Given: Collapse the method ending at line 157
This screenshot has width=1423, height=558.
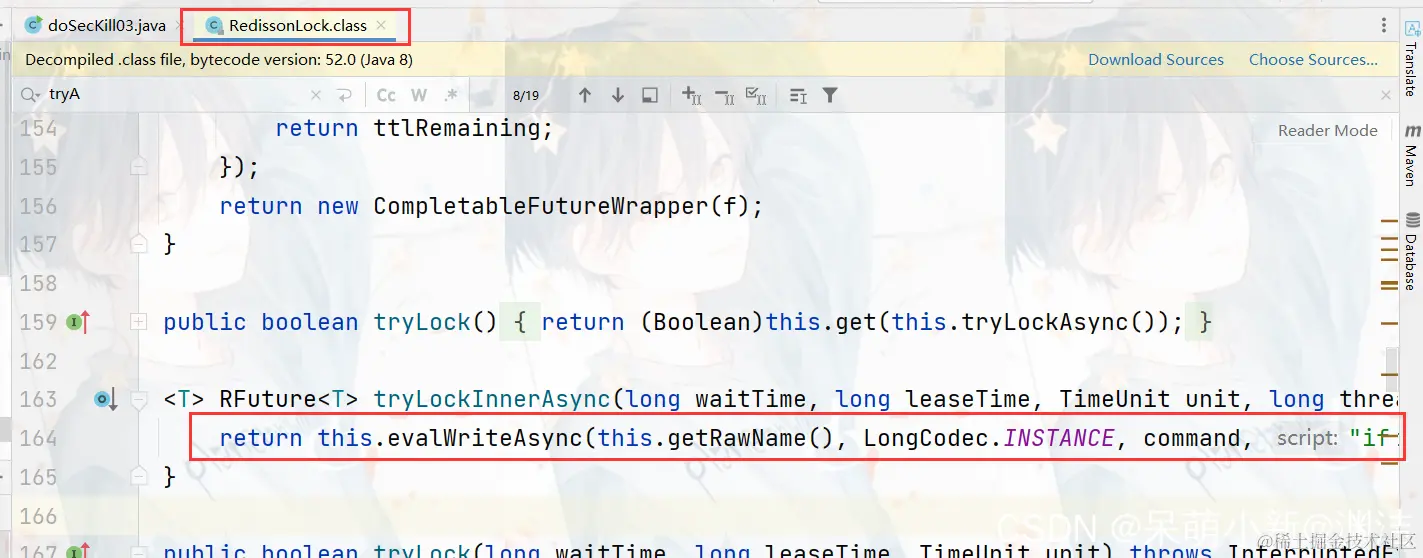Looking at the screenshot, I should point(139,243).
